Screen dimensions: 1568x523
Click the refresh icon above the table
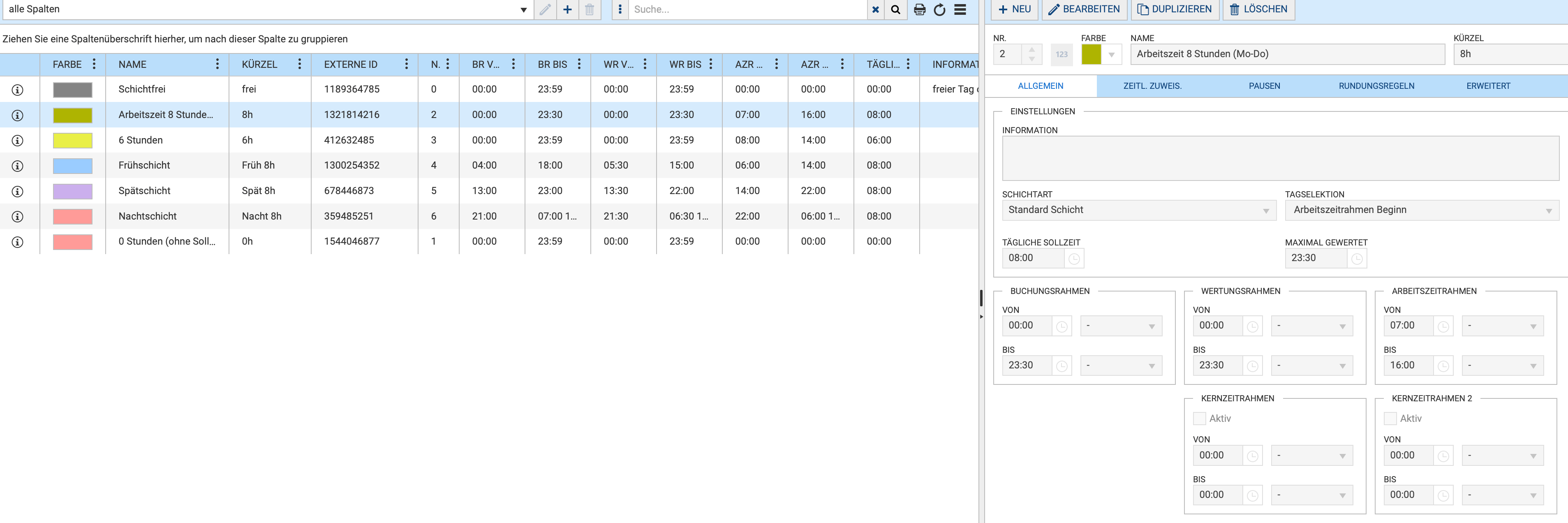(x=939, y=10)
